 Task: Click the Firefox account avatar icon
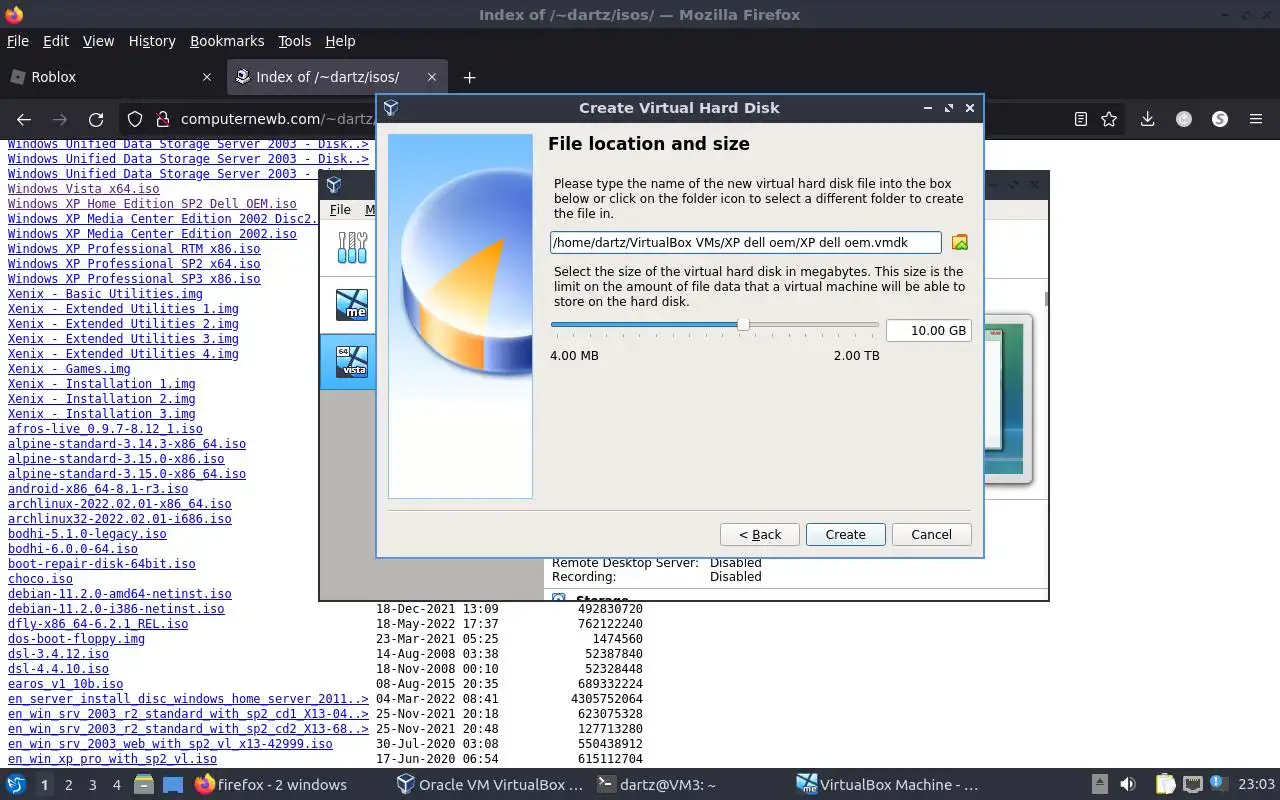click(x=1184, y=119)
